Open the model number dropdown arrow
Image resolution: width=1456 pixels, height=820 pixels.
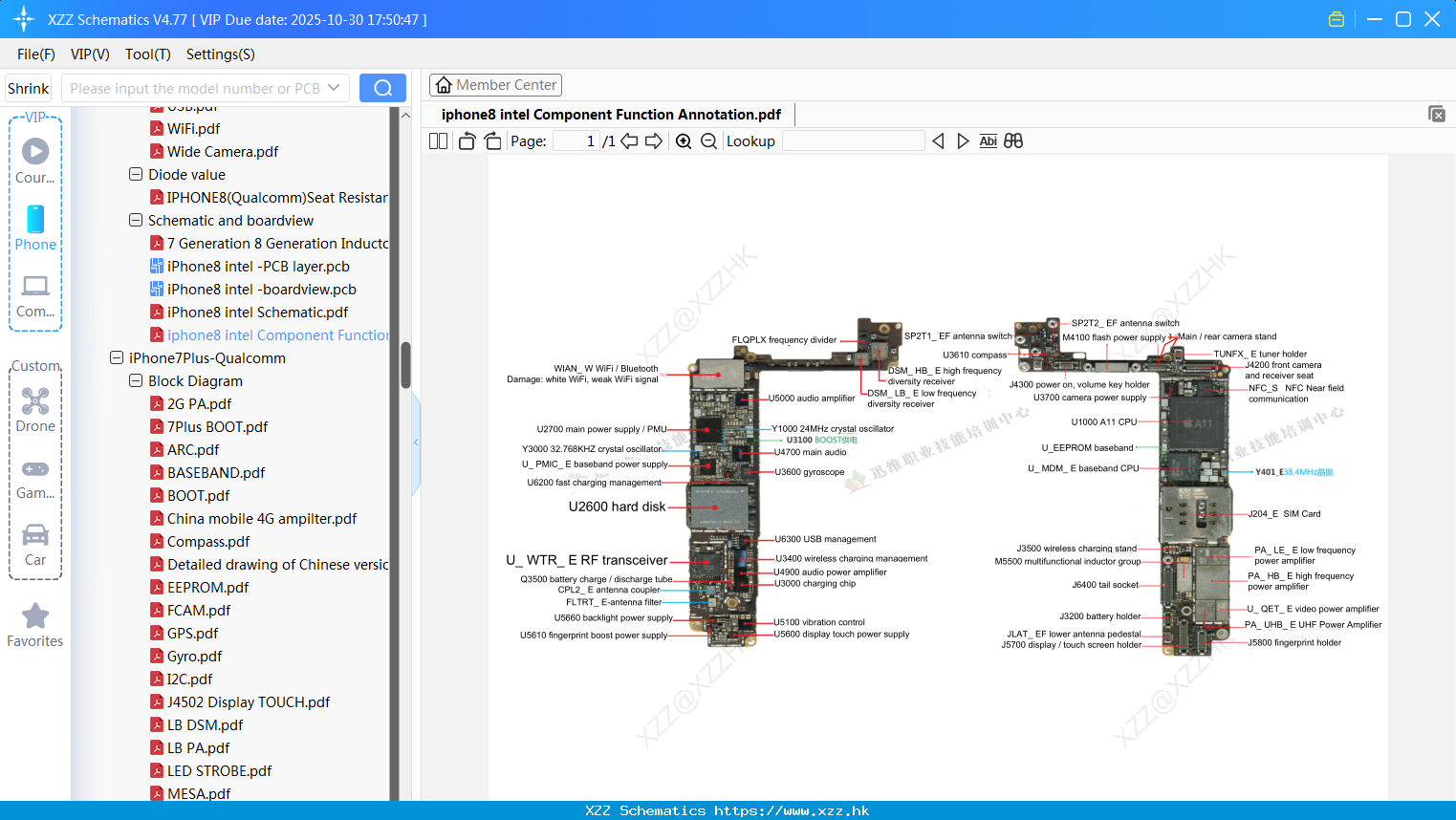click(x=334, y=88)
